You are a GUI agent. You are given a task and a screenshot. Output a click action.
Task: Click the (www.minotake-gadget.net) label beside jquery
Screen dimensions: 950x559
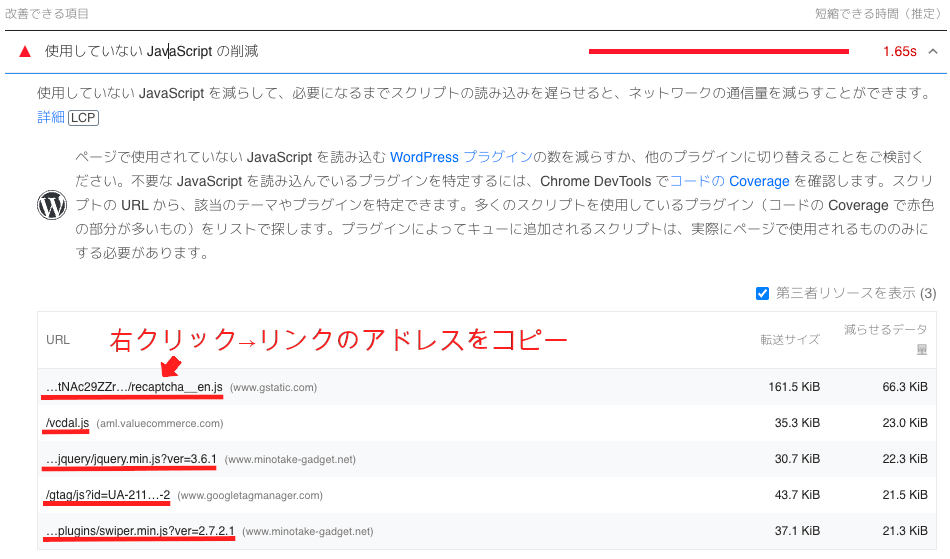[x=290, y=460]
